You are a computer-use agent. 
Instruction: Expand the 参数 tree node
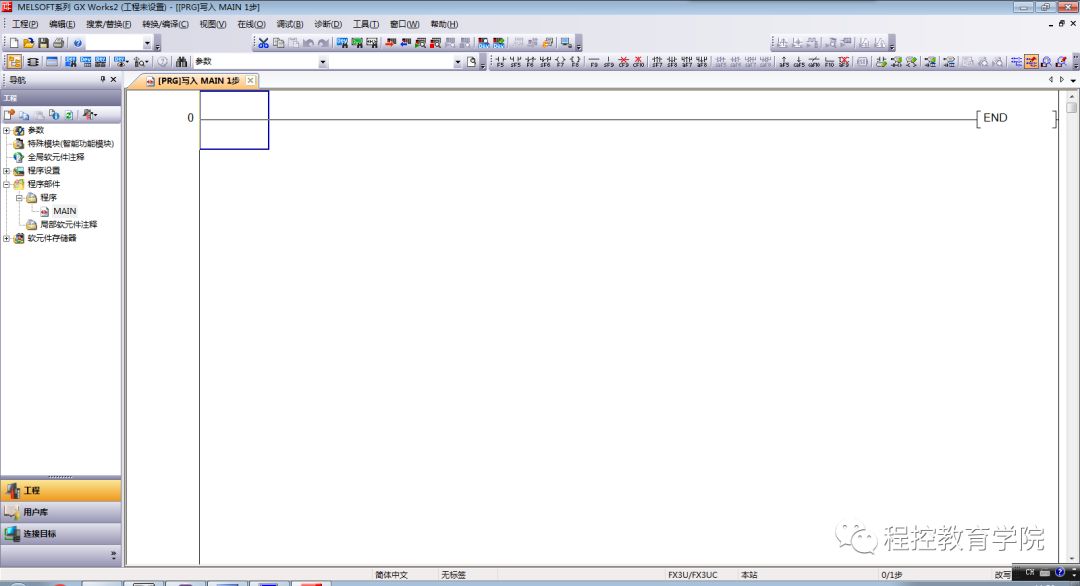click(x=7, y=130)
